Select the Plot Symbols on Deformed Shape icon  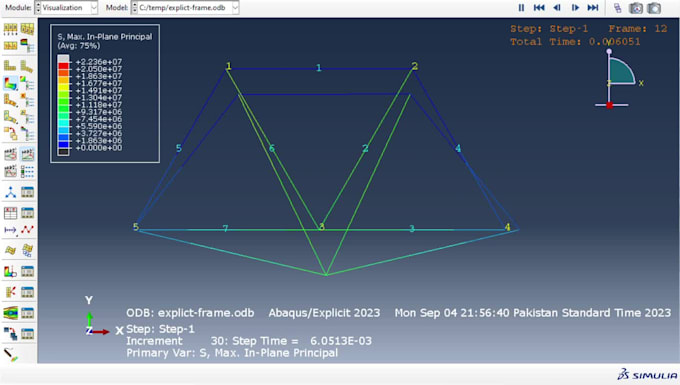10,100
